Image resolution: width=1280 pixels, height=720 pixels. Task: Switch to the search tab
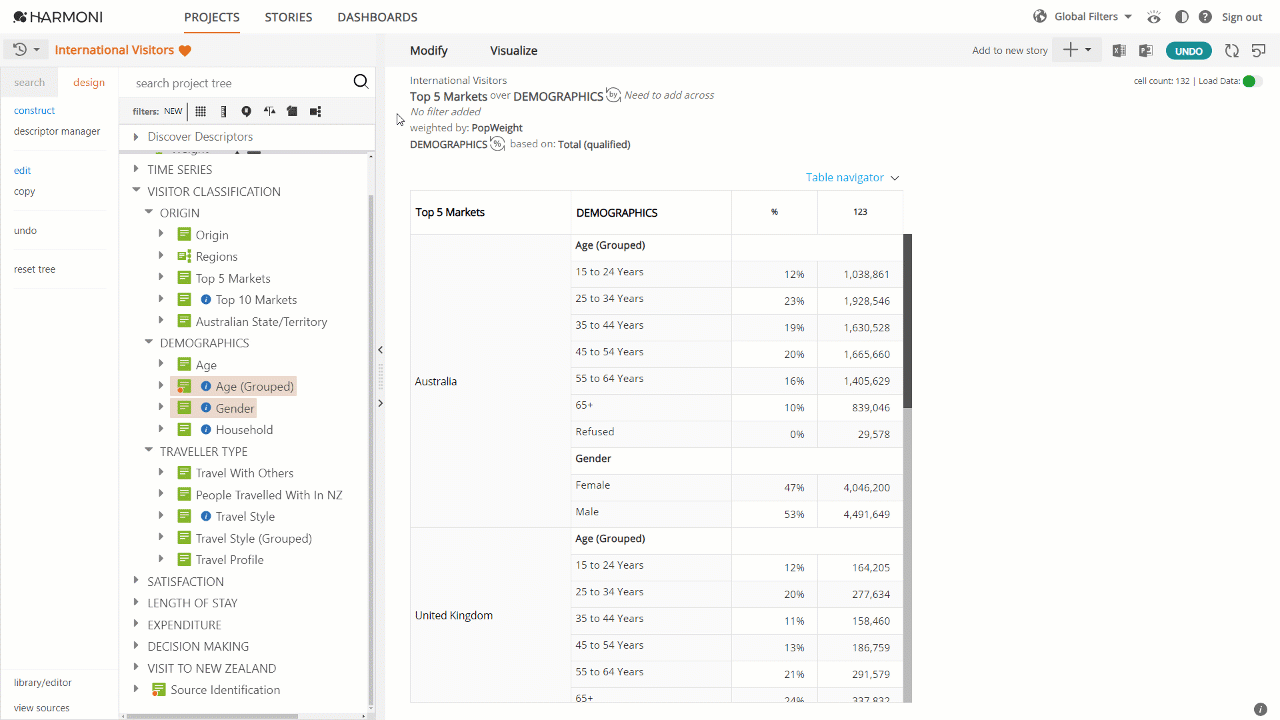[30, 83]
